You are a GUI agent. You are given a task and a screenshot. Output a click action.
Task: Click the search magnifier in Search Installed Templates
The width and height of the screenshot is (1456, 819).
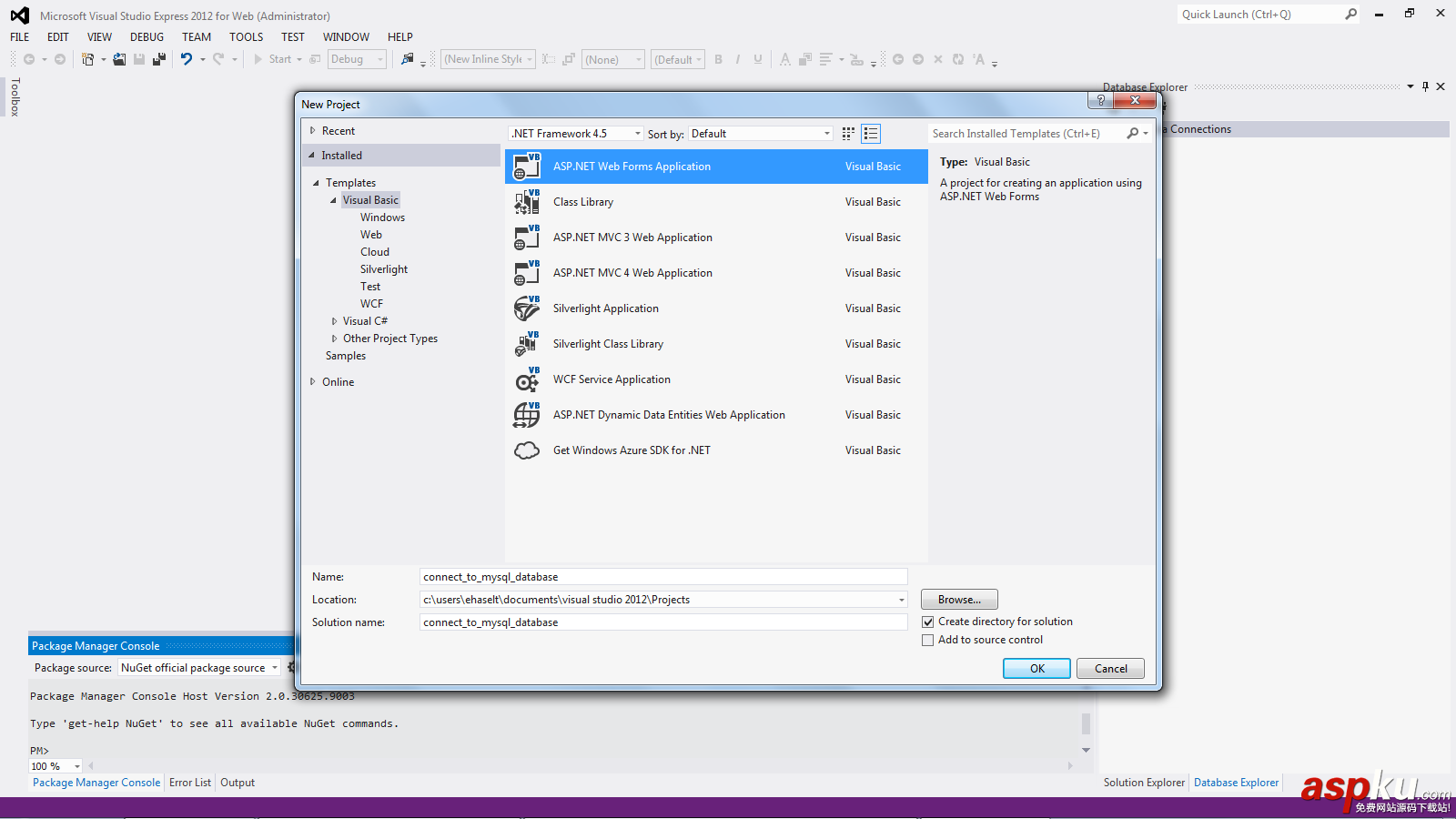(x=1133, y=134)
